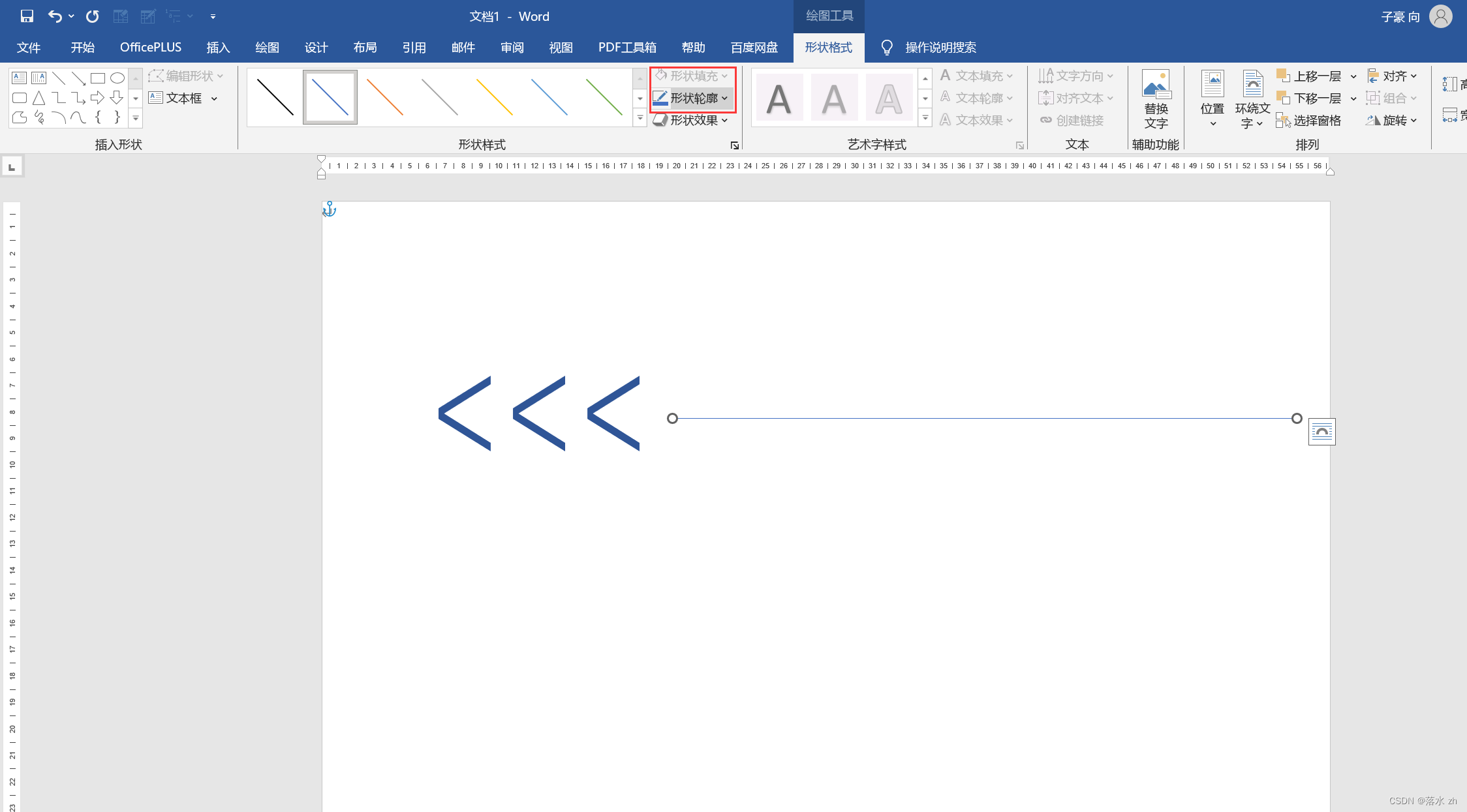The image size is (1467, 812).
Task: Select the triangle shape
Action: click(x=39, y=98)
